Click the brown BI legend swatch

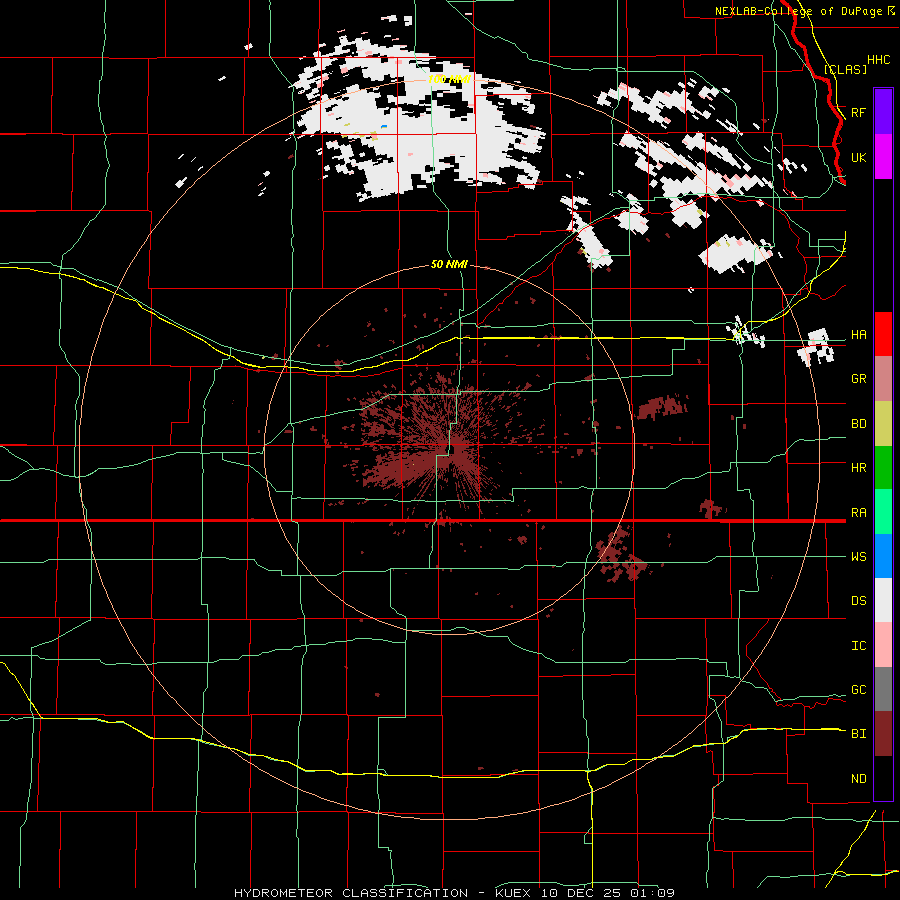coord(883,734)
